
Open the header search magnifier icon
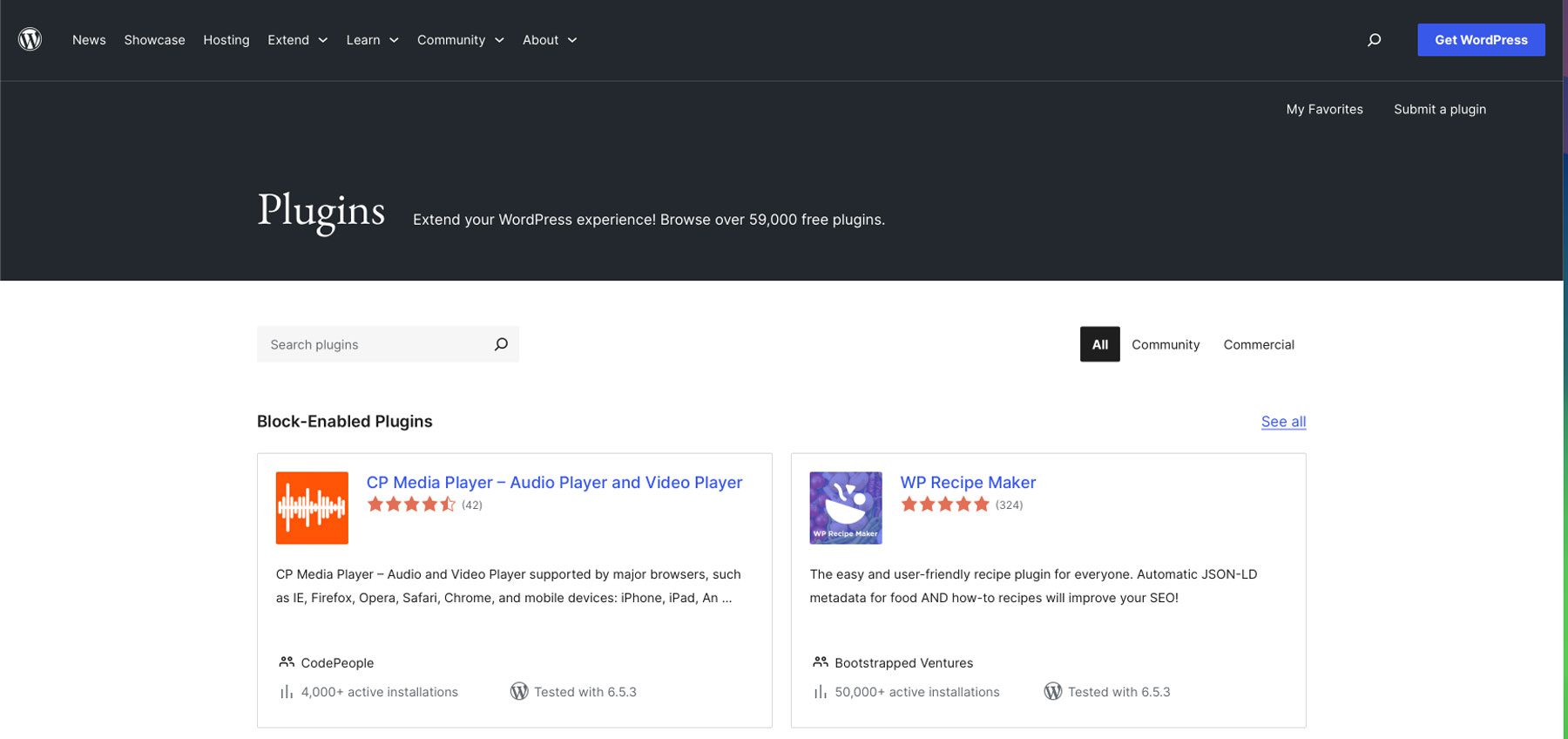pos(1374,39)
